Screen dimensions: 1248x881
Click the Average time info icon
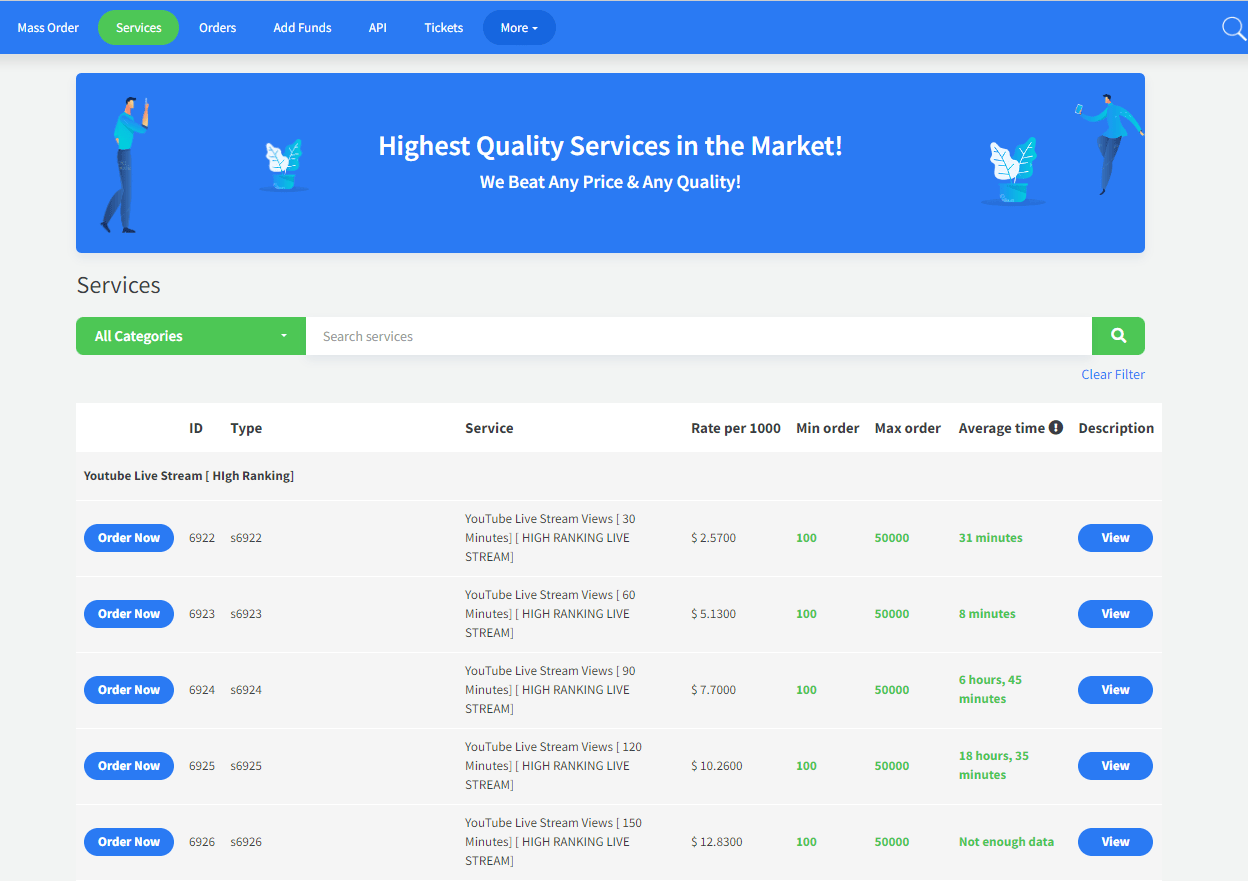pyautogui.click(x=1055, y=428)
